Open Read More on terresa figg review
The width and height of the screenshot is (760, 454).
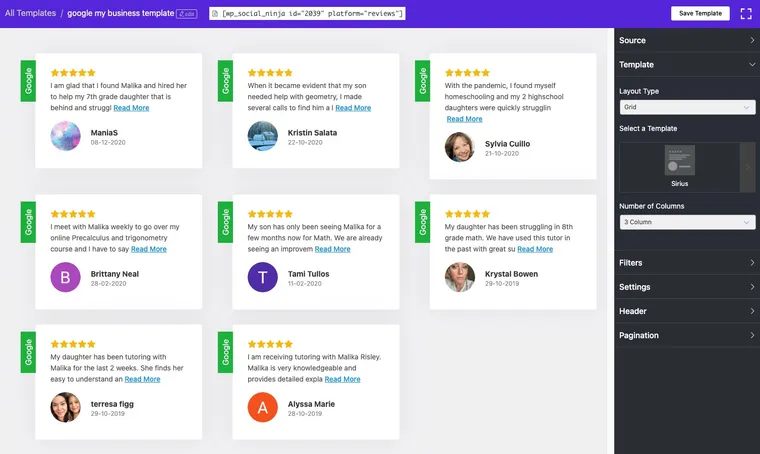click(142, 379)
